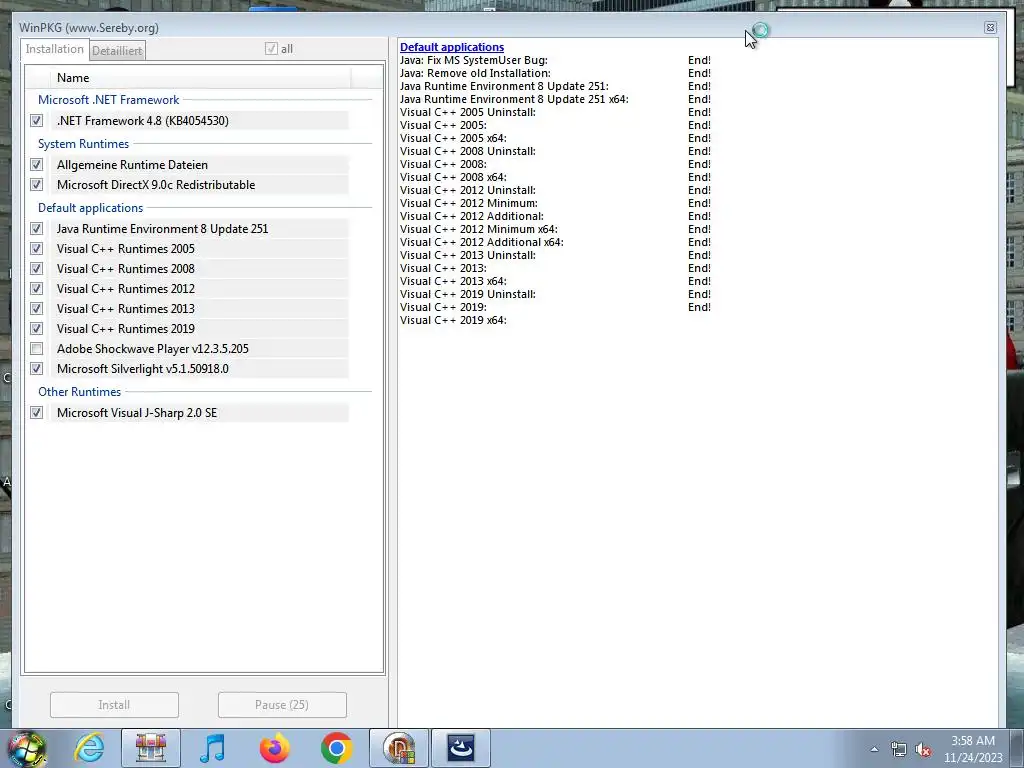Click the taskbar clock showing 3:58 AM

coord(973,749)
